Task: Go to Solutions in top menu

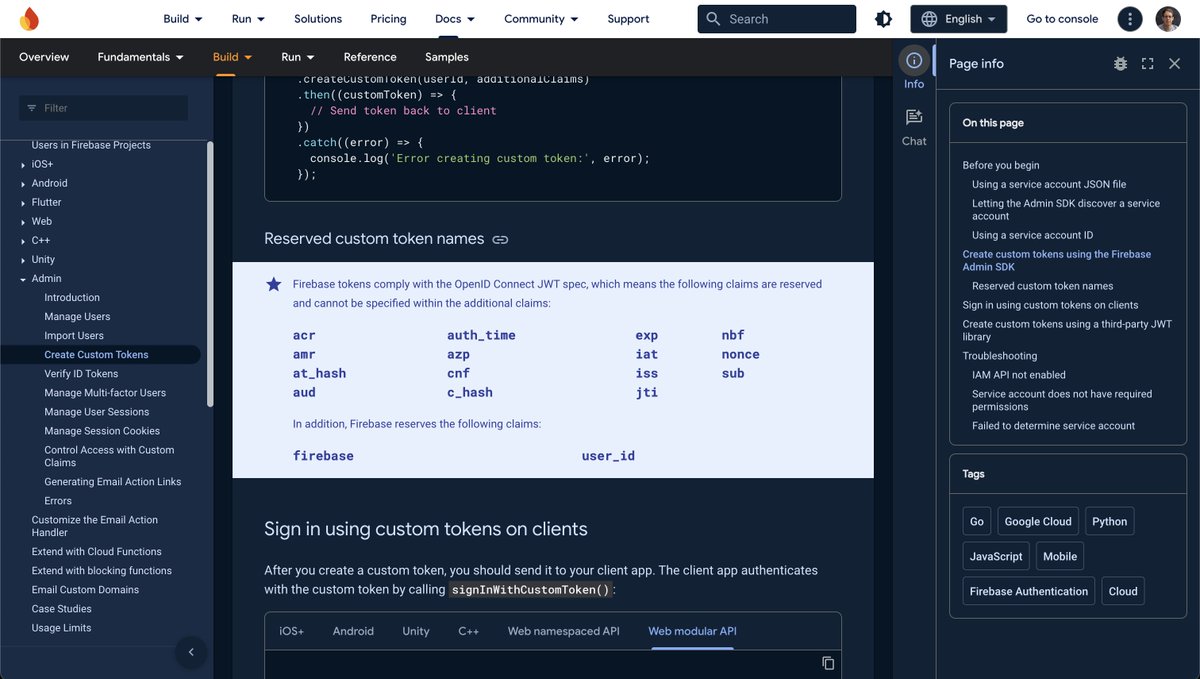Action: click(318, 19)
